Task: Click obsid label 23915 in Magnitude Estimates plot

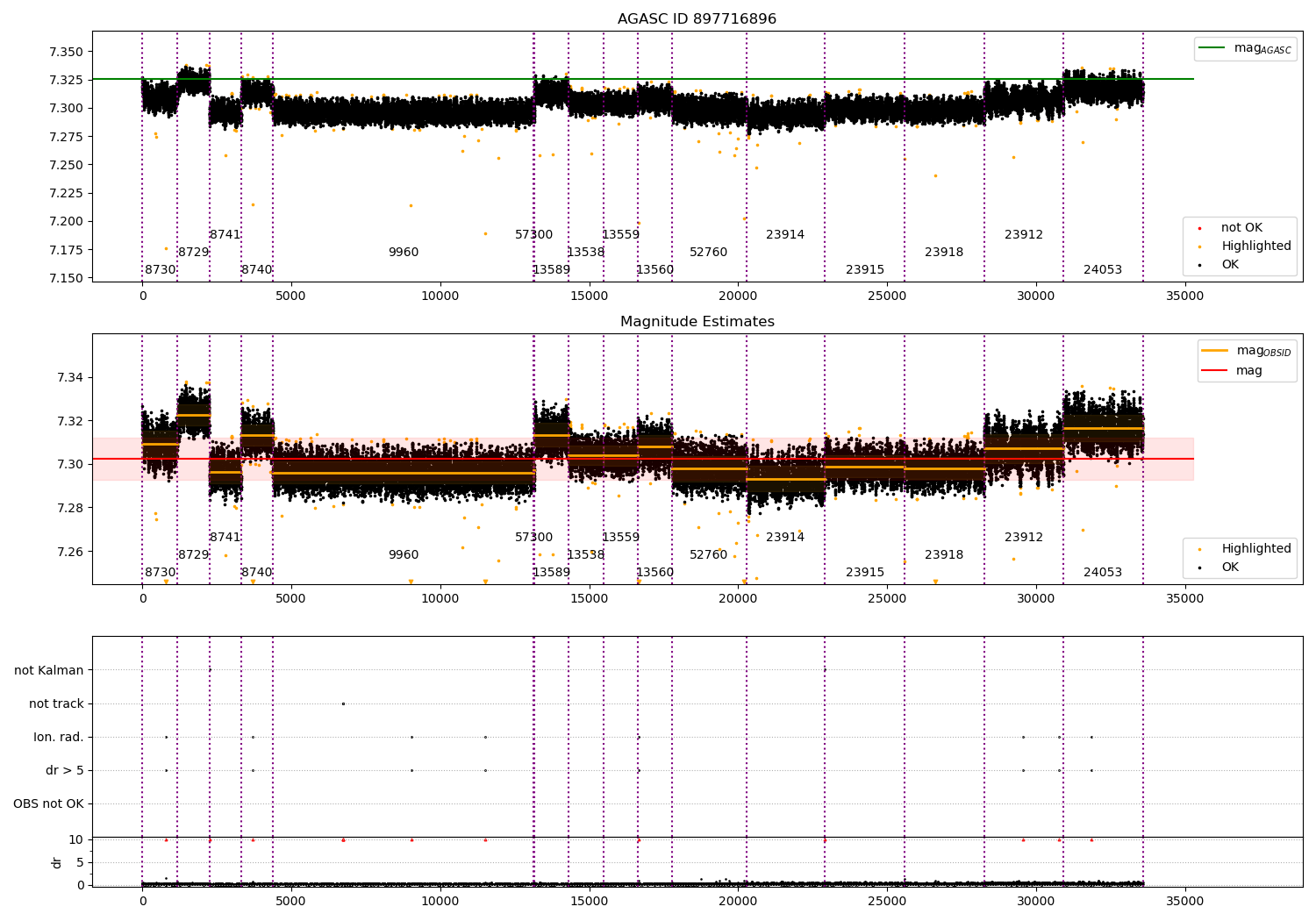Action: tap(865, 573)
